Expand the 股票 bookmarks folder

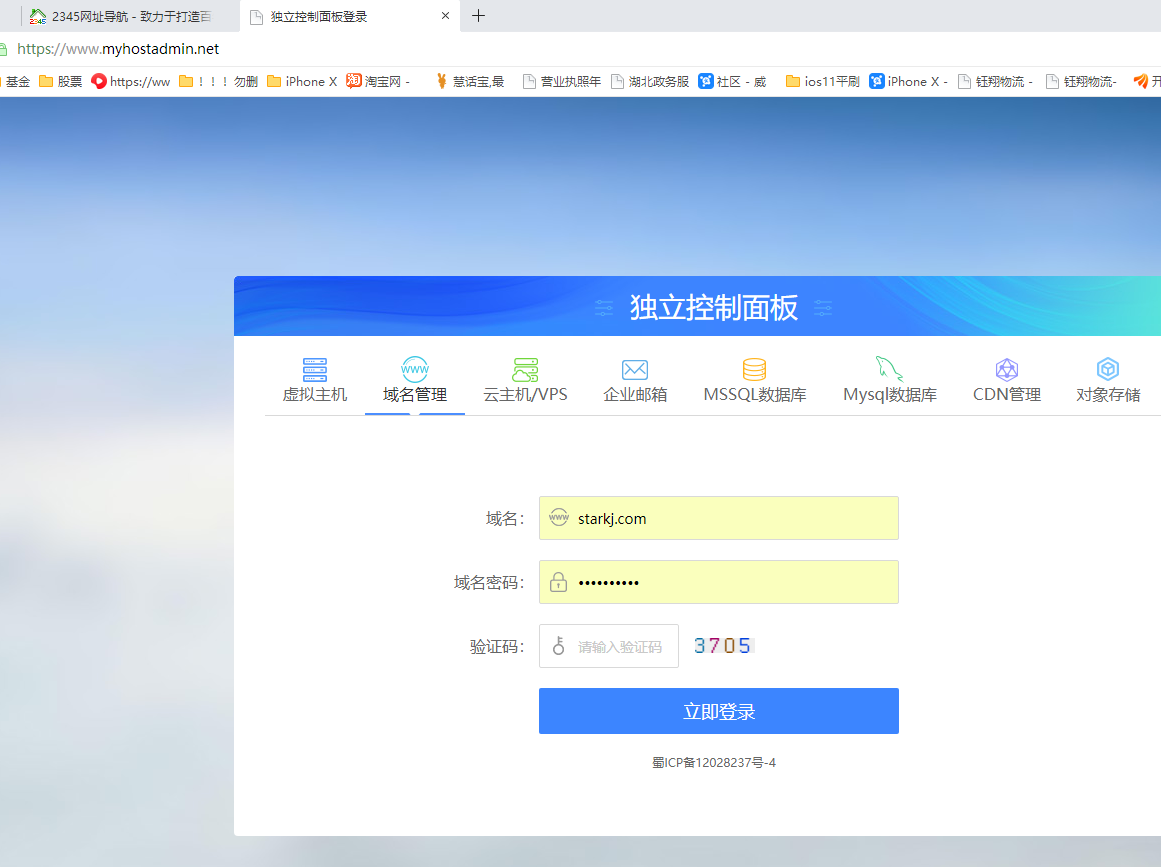(61, 82)
